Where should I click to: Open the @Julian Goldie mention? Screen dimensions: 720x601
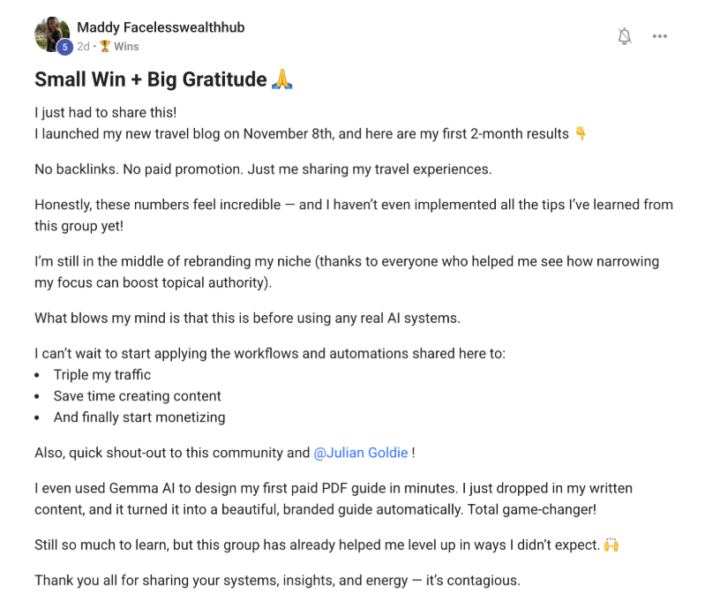[361, 452]
